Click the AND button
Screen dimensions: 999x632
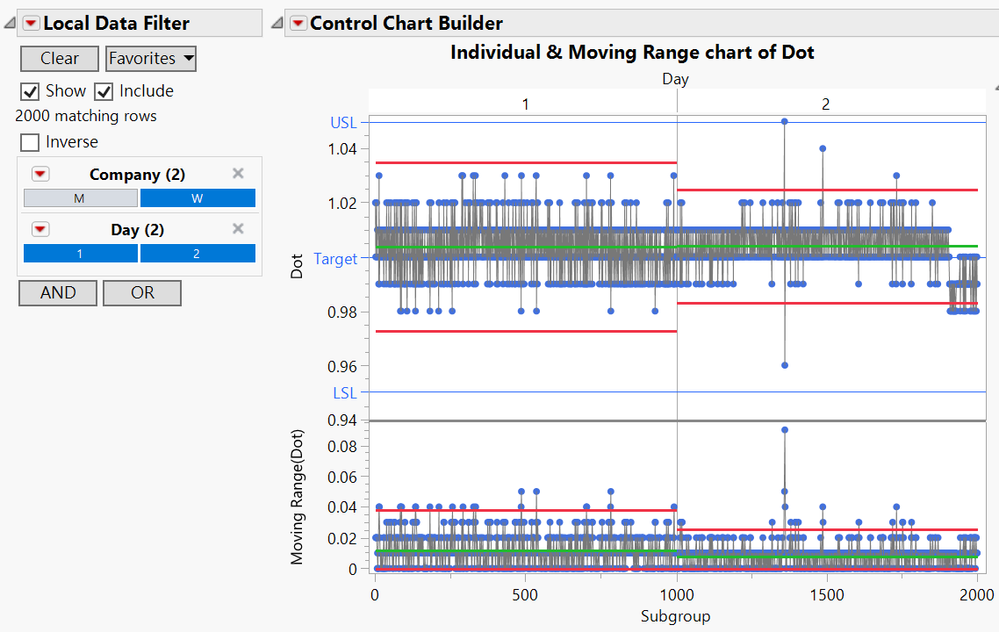(58, 293)
